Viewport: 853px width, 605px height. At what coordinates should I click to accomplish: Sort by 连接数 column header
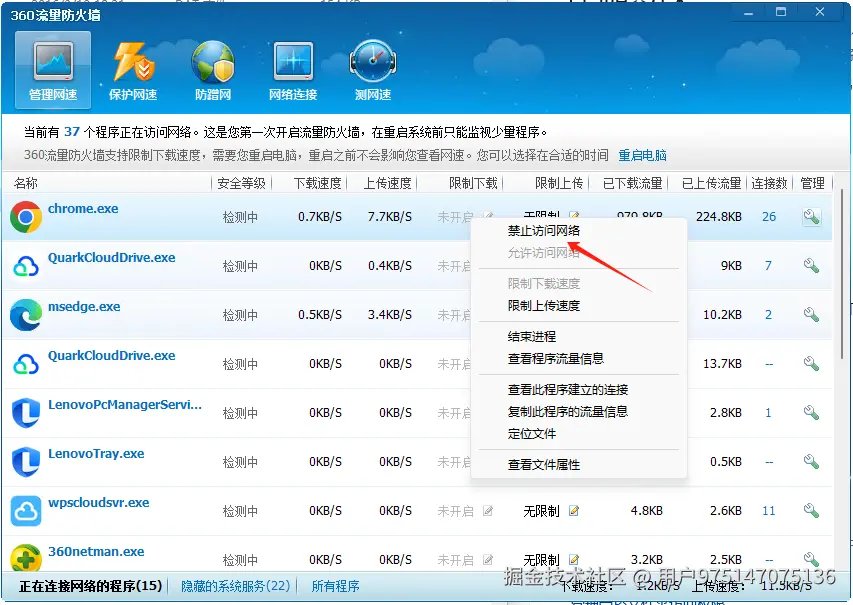[x=769, y=183]
